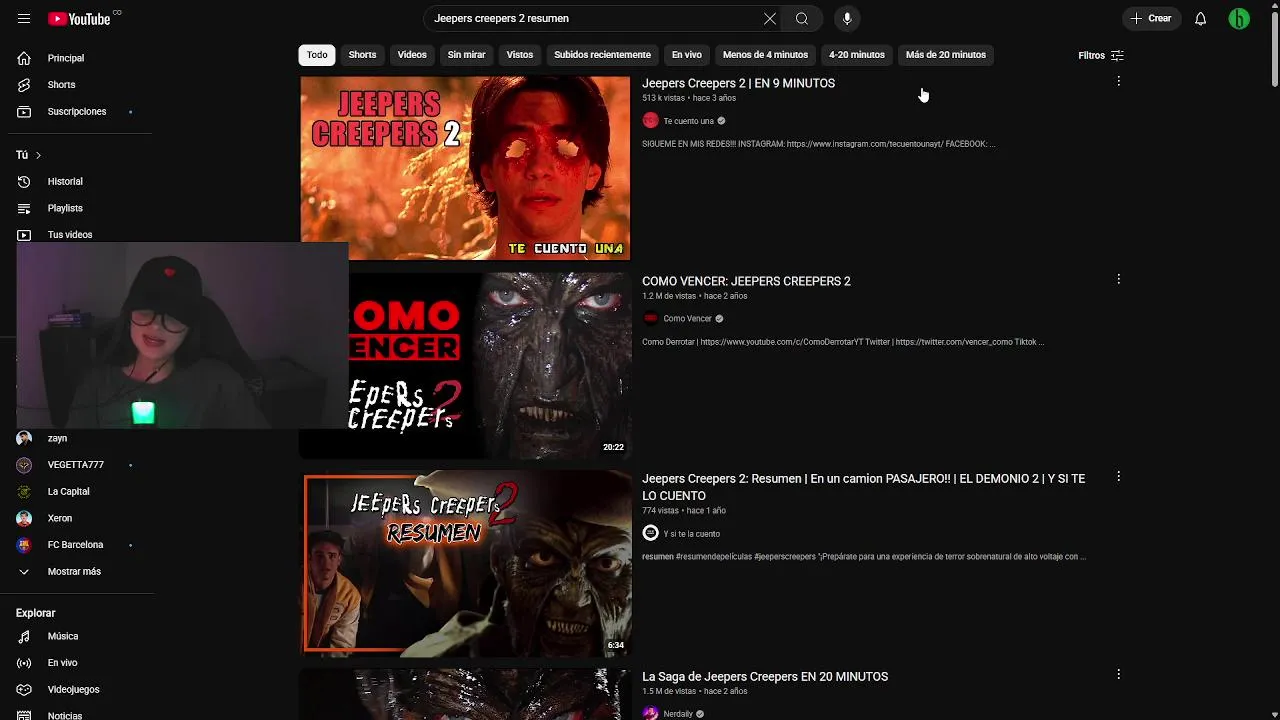Click the Crear button

1152,19
